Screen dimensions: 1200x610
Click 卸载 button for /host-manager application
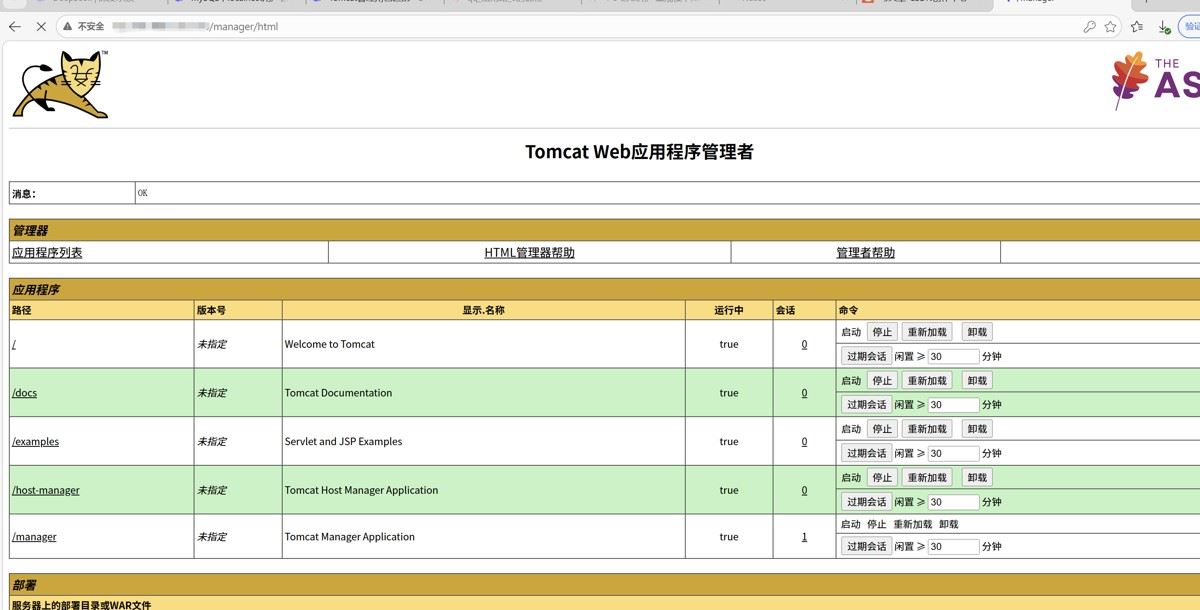pos(977,478)
